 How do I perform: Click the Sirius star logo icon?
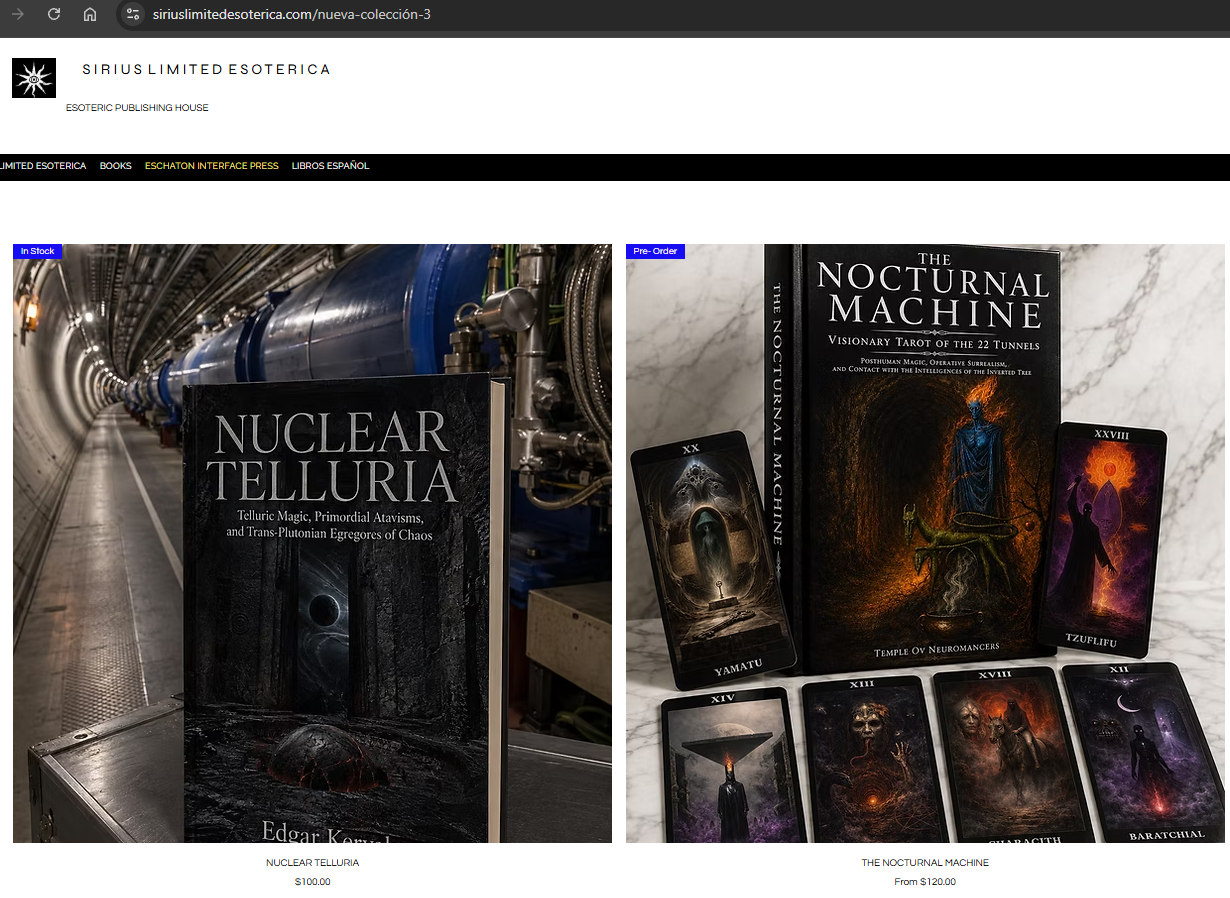(33, 78)
